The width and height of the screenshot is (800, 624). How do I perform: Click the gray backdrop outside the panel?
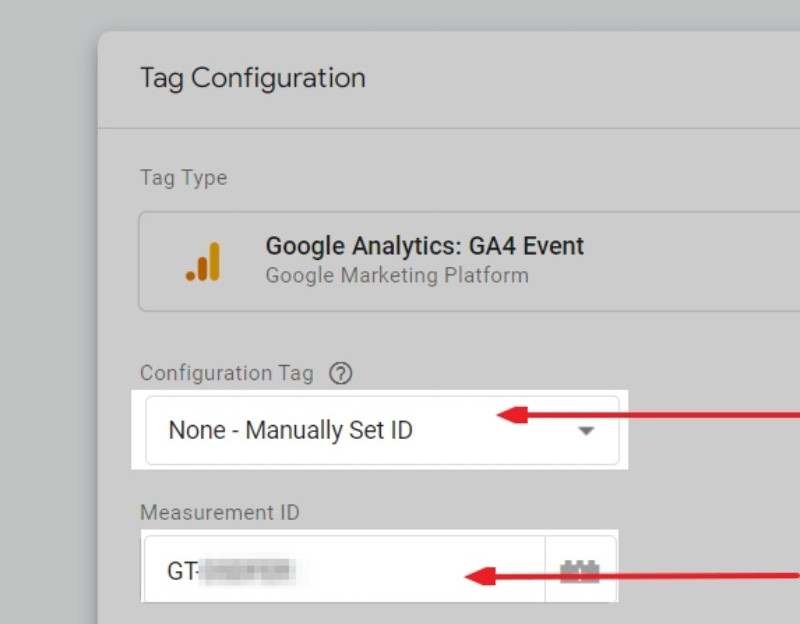45,300
